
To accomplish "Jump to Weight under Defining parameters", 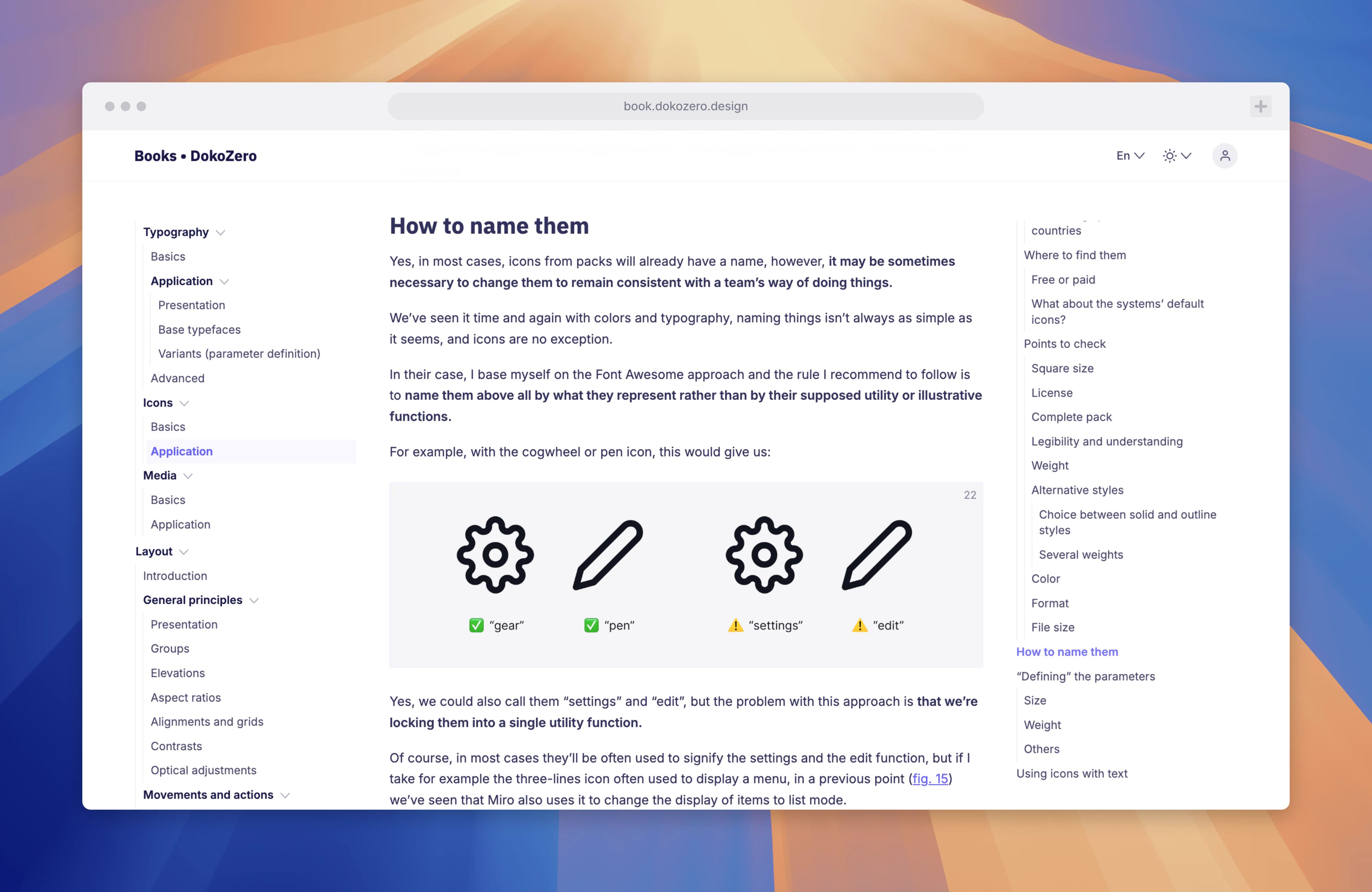I will tap(1042, 725).
